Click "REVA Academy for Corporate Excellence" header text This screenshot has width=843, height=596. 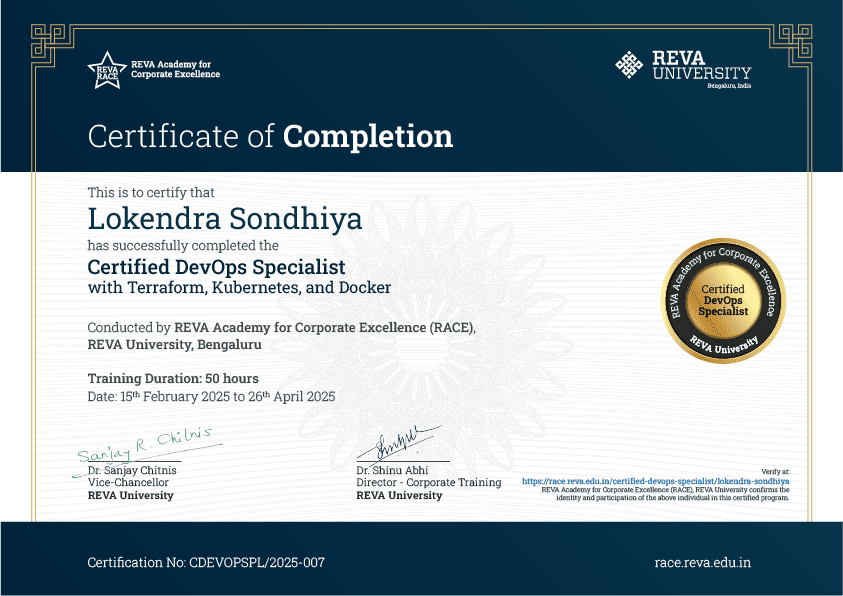175,69
